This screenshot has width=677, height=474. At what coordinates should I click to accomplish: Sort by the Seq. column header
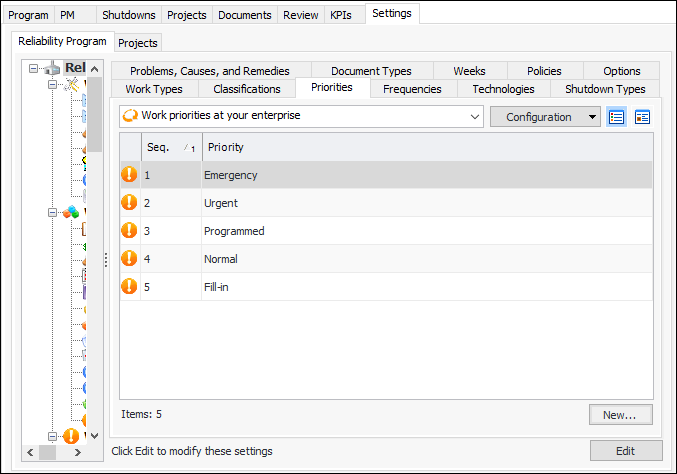click(x=158, y=147)
